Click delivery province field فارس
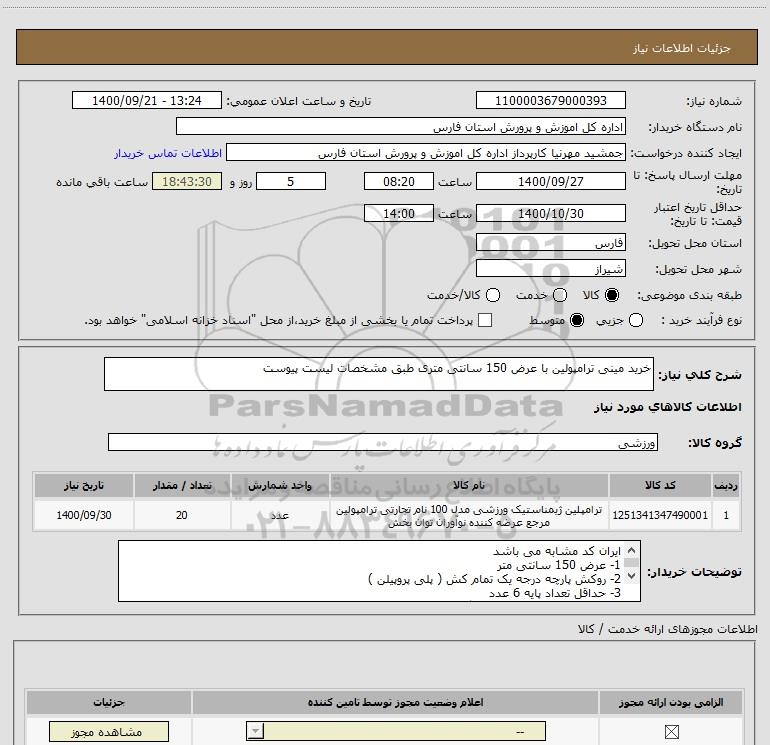Viewport: 770px width, 745px height. pyautogui.click(x=550, y=243)
